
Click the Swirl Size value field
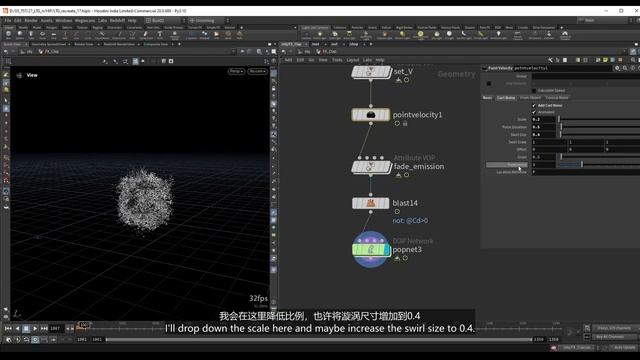point(543,135)
